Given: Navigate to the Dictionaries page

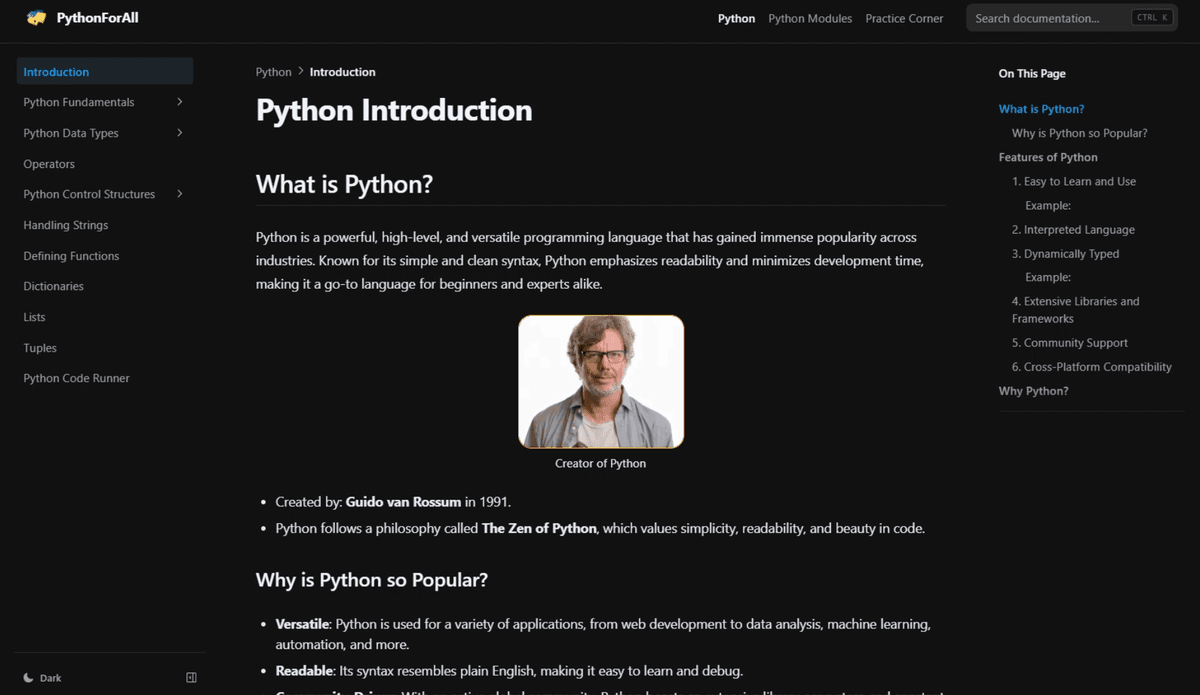Looking at the screenshot, I should (54, 286).
